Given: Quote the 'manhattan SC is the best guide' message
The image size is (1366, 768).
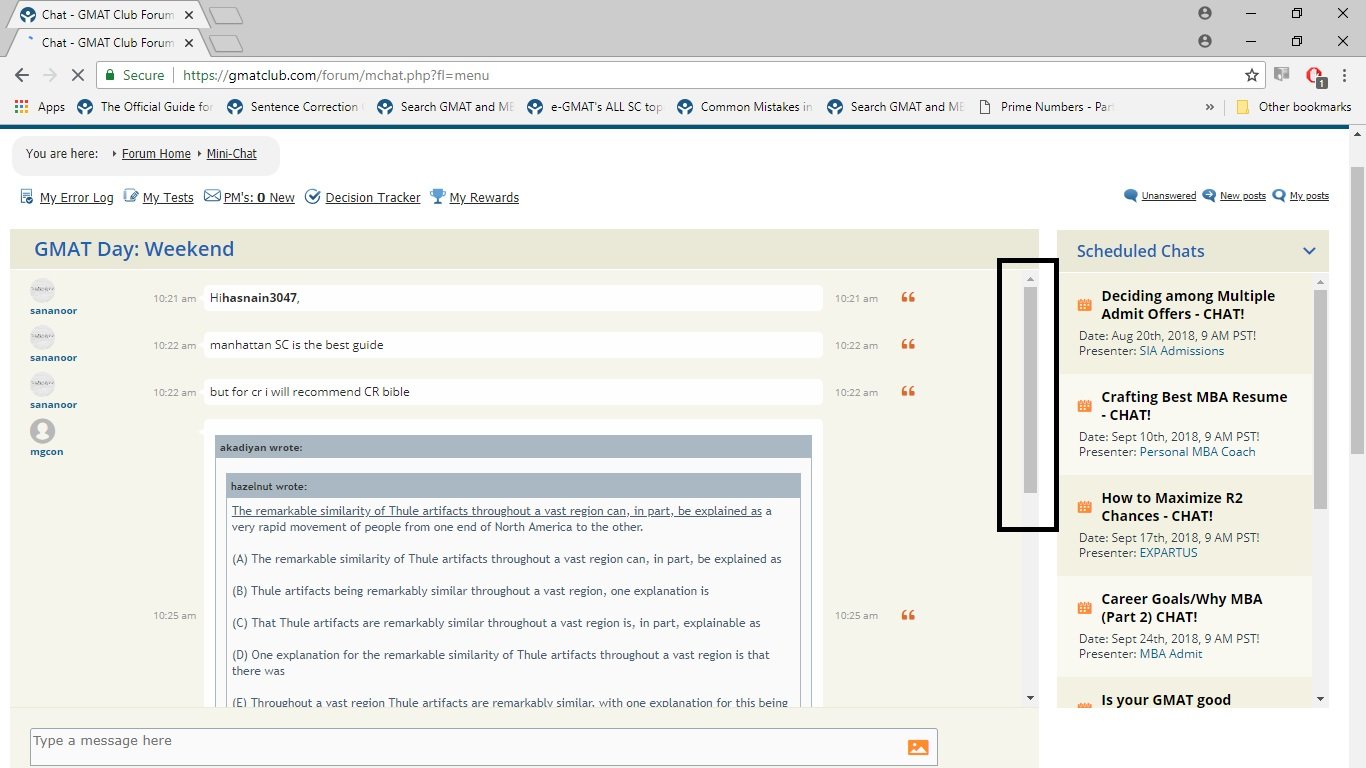Looking at the screenshot, I should coord(907,344).
